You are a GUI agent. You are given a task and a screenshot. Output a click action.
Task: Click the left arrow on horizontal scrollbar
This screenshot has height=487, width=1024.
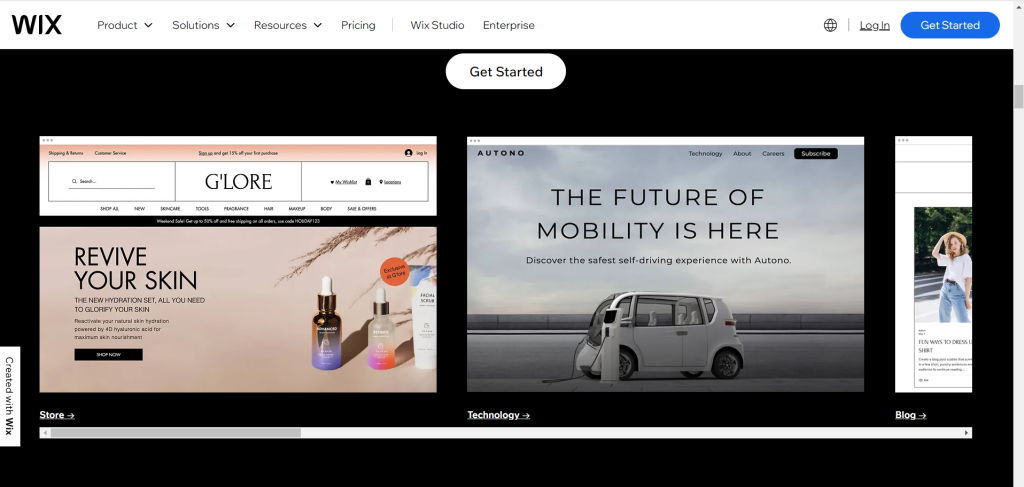coord(45,433)
